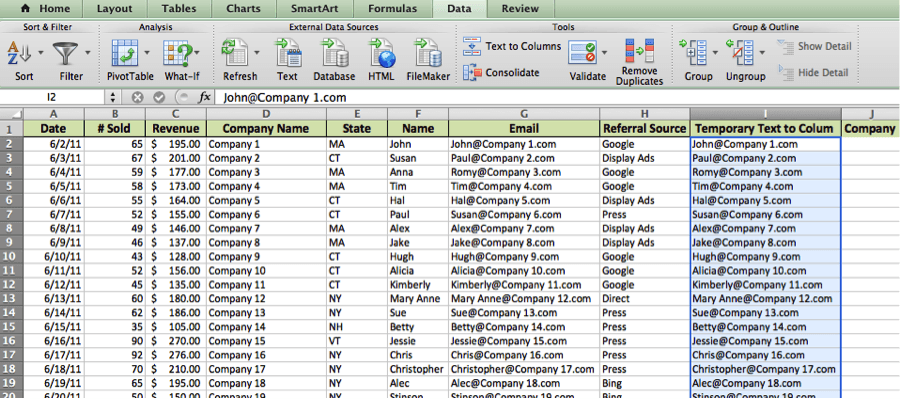Switch to the Formulas tab

(x=393, y=9)
